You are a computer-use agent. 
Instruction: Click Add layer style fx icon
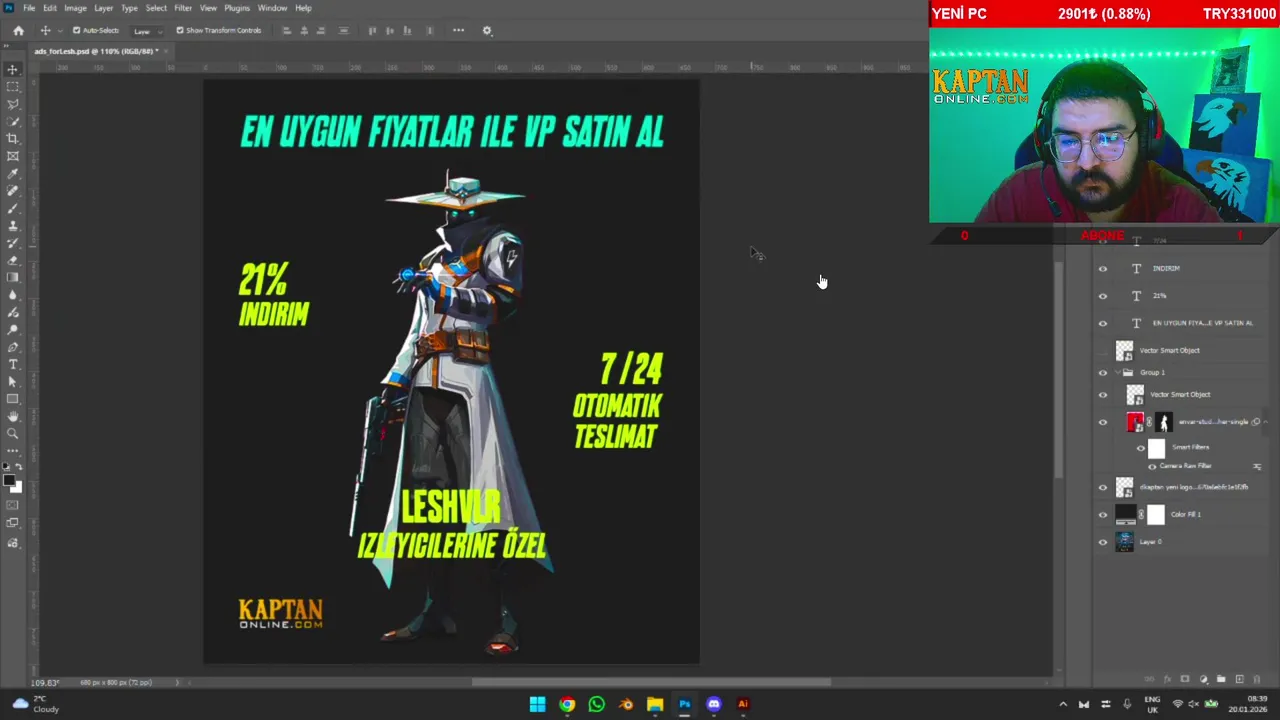point(1167,679)
